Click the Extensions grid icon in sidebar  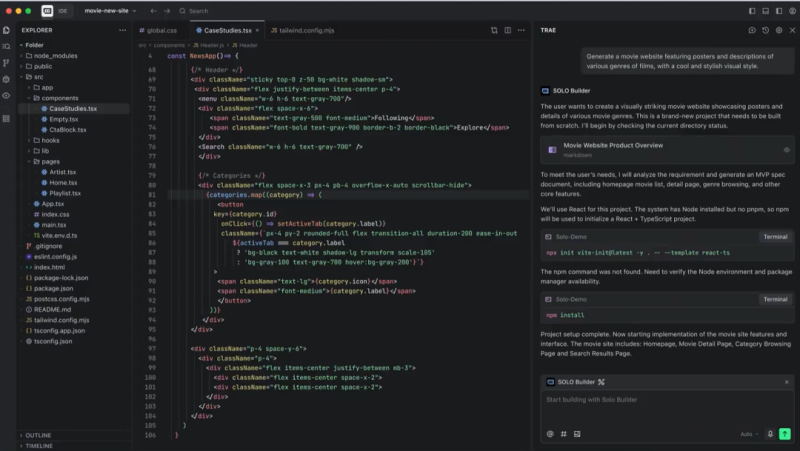click(x=7, y=117)
